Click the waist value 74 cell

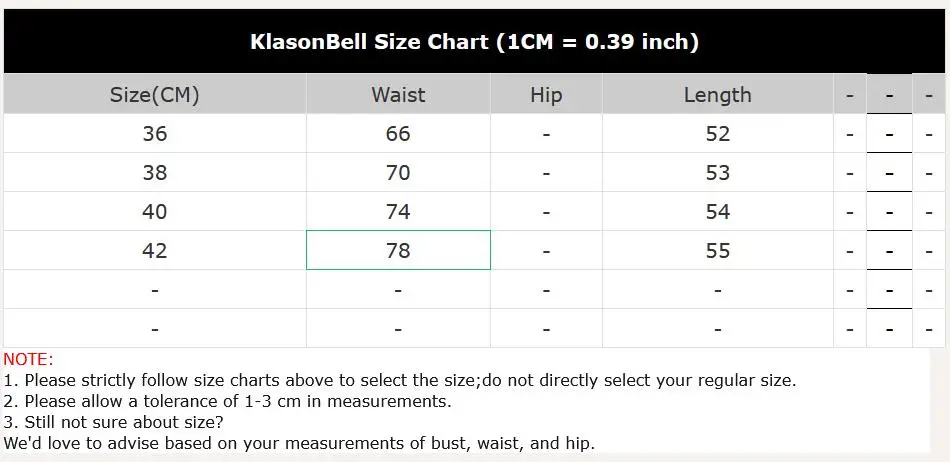(x=398, y=212)
